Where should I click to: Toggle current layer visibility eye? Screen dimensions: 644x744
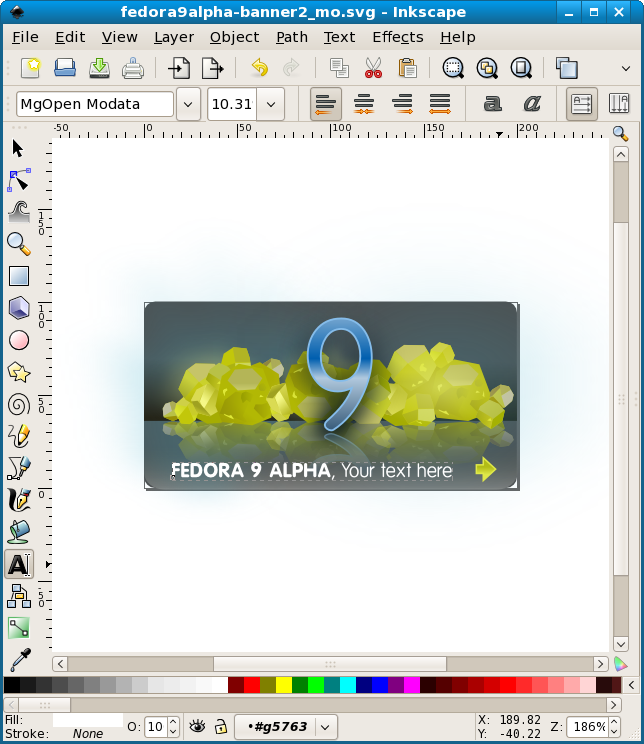[x=197, y=726]
